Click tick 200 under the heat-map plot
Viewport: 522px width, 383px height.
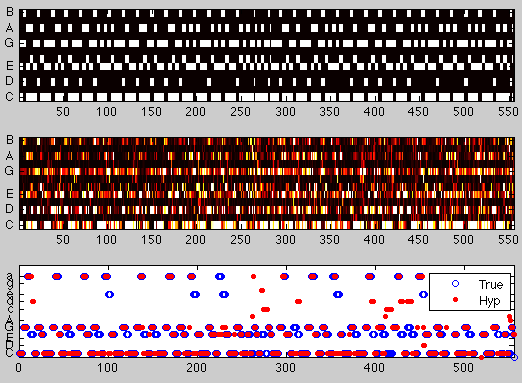pyautogui.click(x=195, y=240)
